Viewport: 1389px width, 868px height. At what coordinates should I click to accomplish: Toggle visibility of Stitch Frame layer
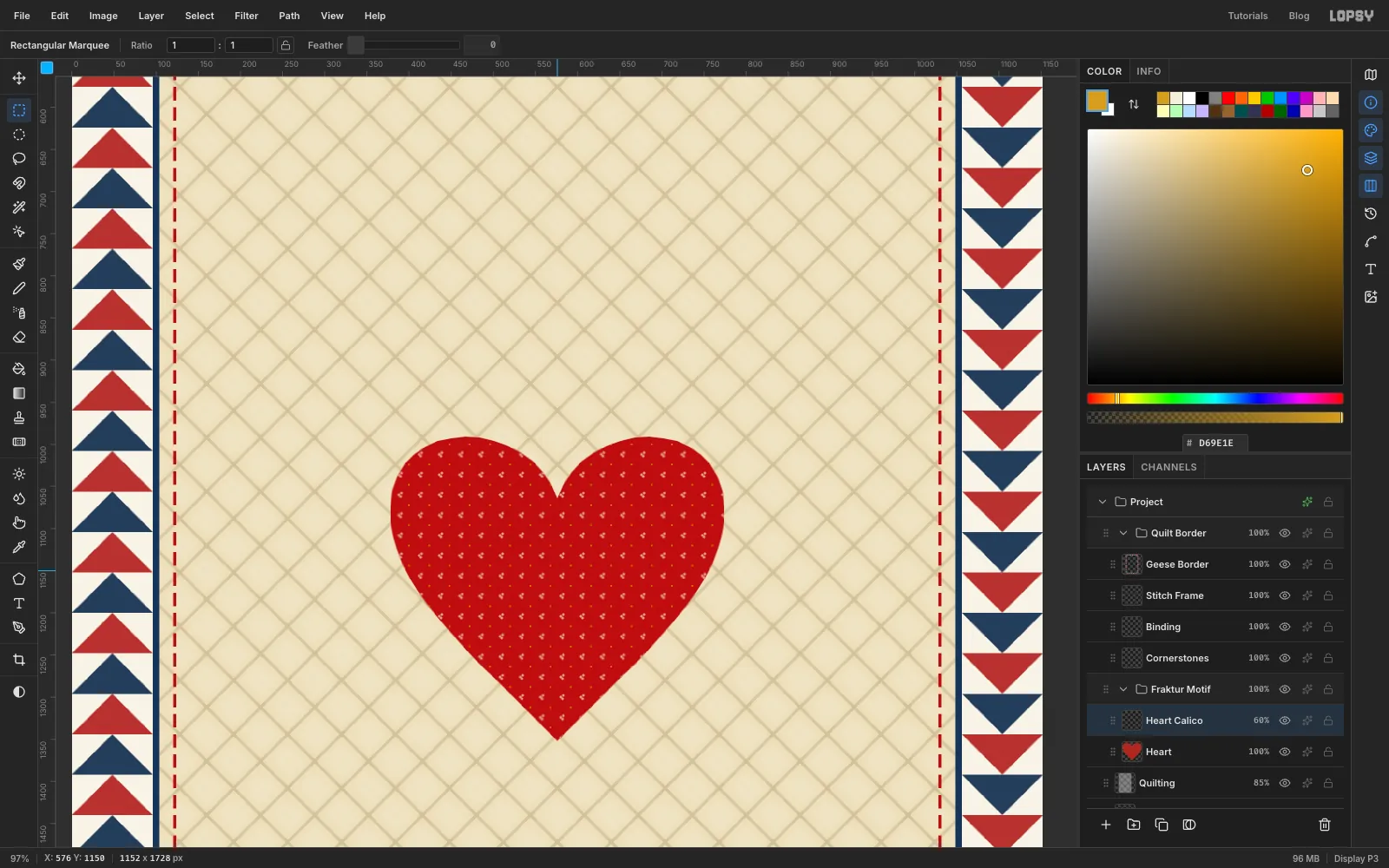point(1285,595)
